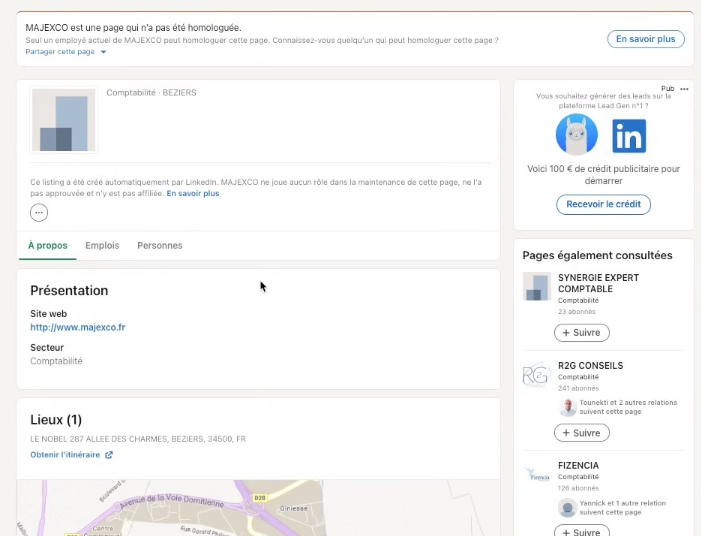Click the R2G CONSEILS logo
The image size is (701, 536).
tap(536, 375)
